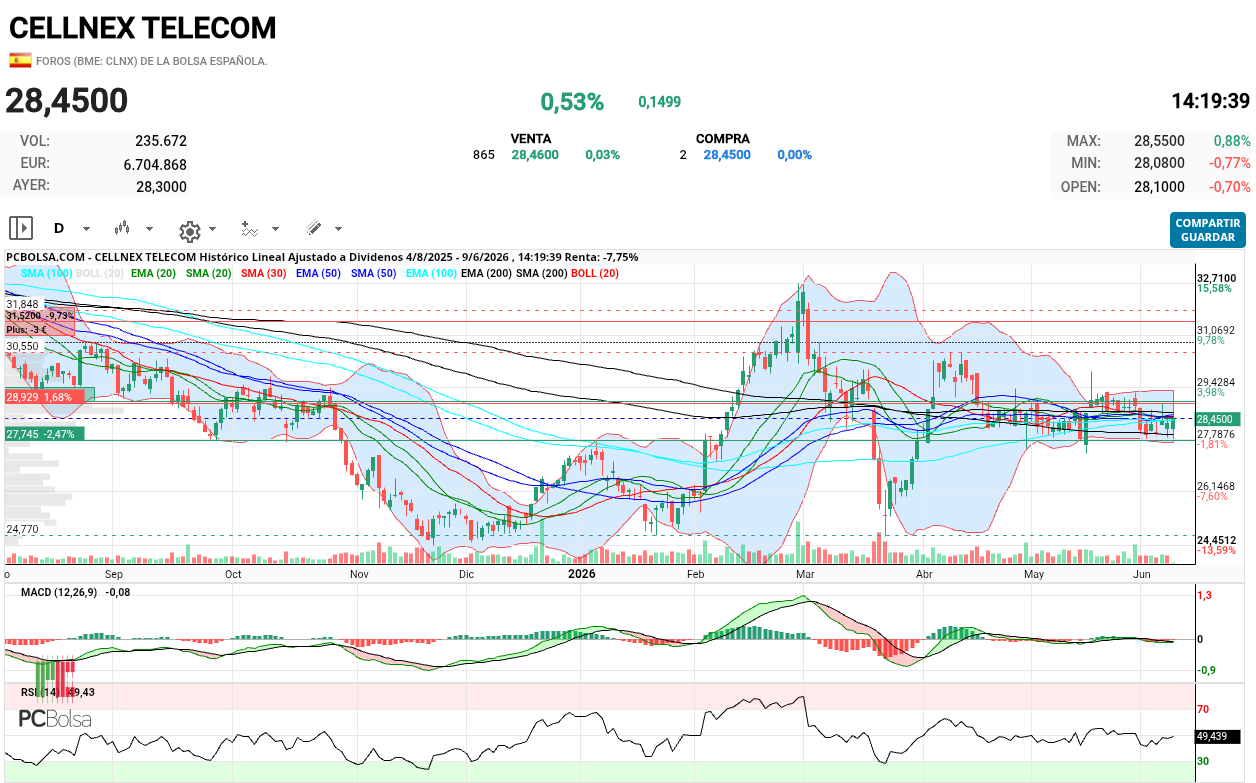The width and height of the screenshot is (1256, 783).
Task: Toggle the blue EMA (50) legend
Action: [319, 273]
